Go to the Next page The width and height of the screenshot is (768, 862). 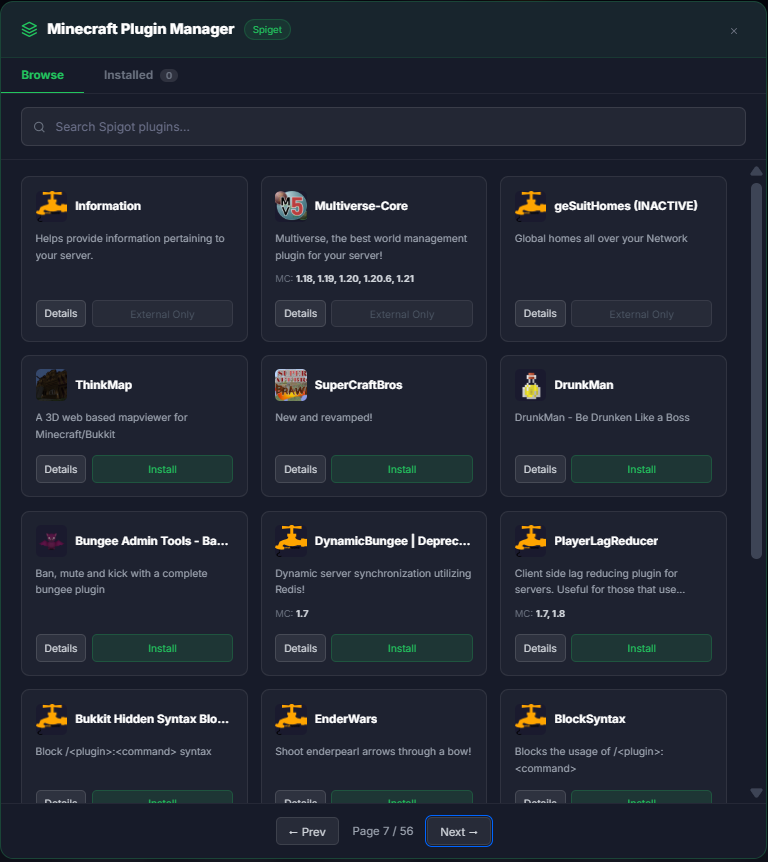click(459, 832)
